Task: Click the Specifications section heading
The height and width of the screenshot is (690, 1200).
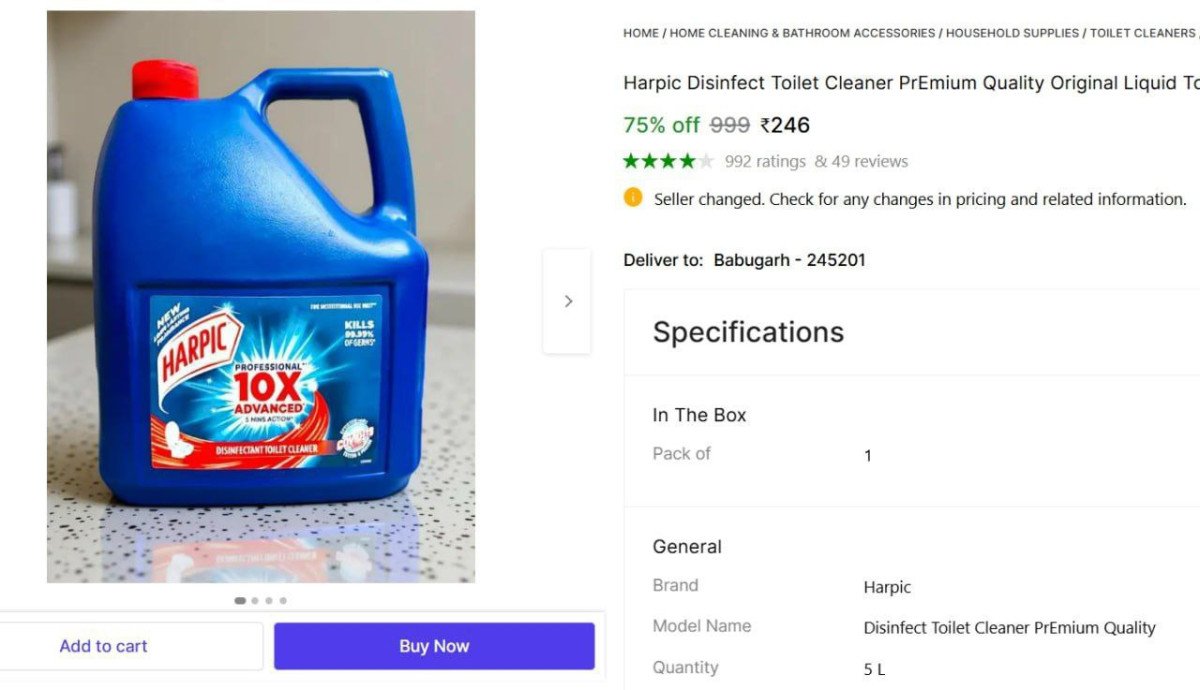Action: [x=748, y=332]
